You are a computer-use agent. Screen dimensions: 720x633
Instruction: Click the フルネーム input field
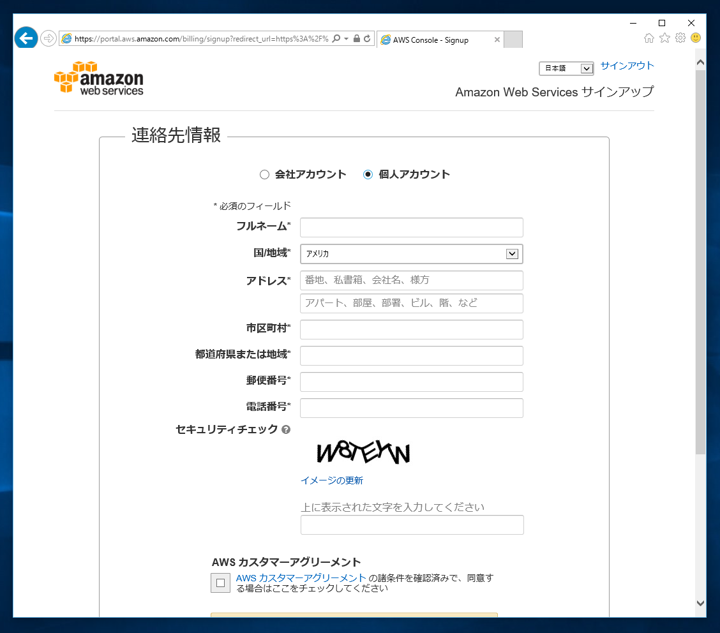[x=411, y=227]
